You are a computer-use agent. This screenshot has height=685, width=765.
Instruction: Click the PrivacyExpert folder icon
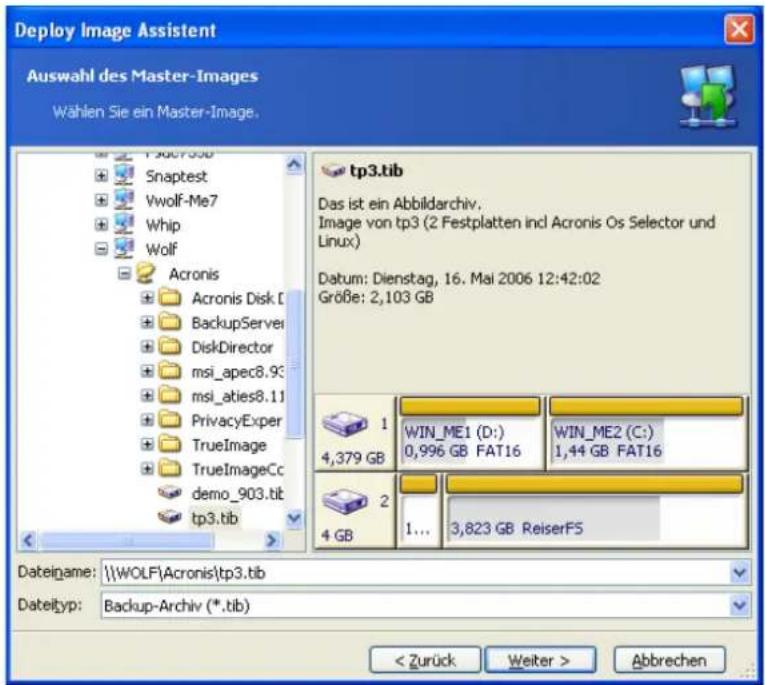(x=170, y=420)
